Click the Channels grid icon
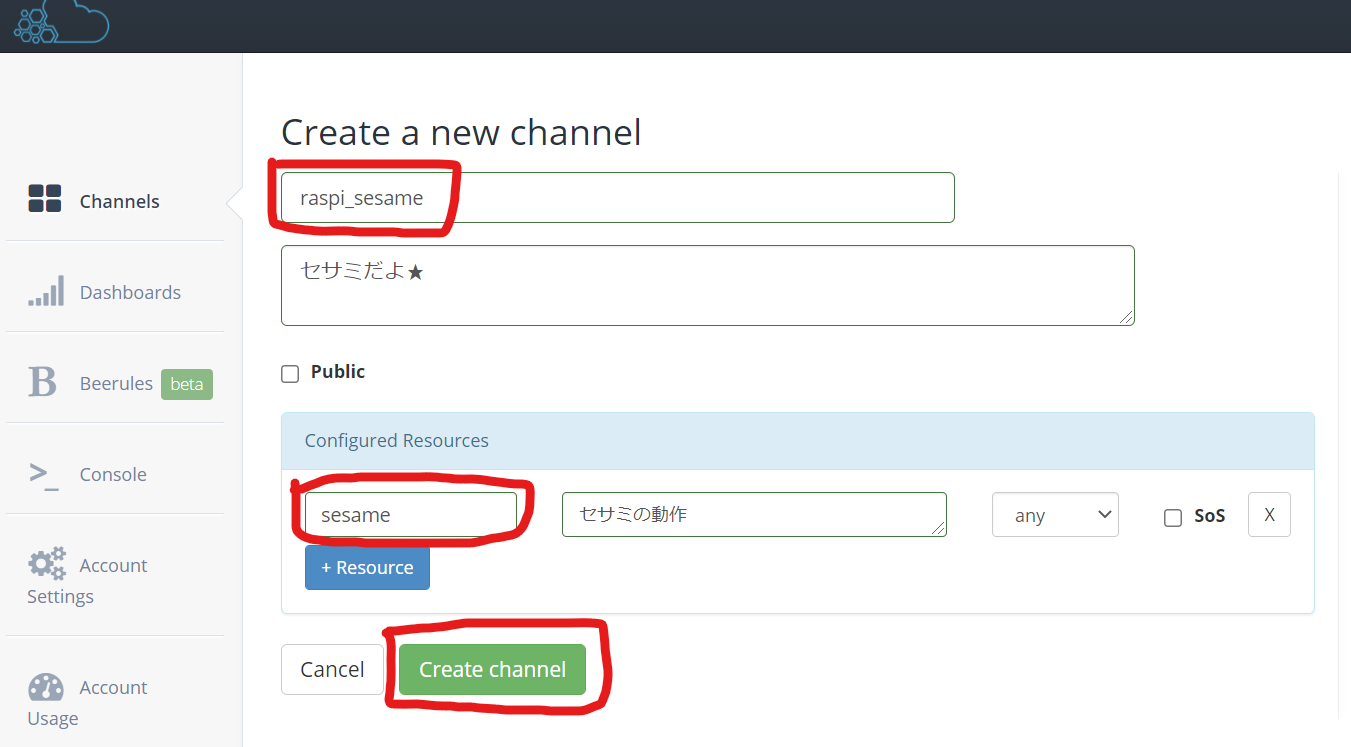 pyautogui.click(x=45, y=199)
